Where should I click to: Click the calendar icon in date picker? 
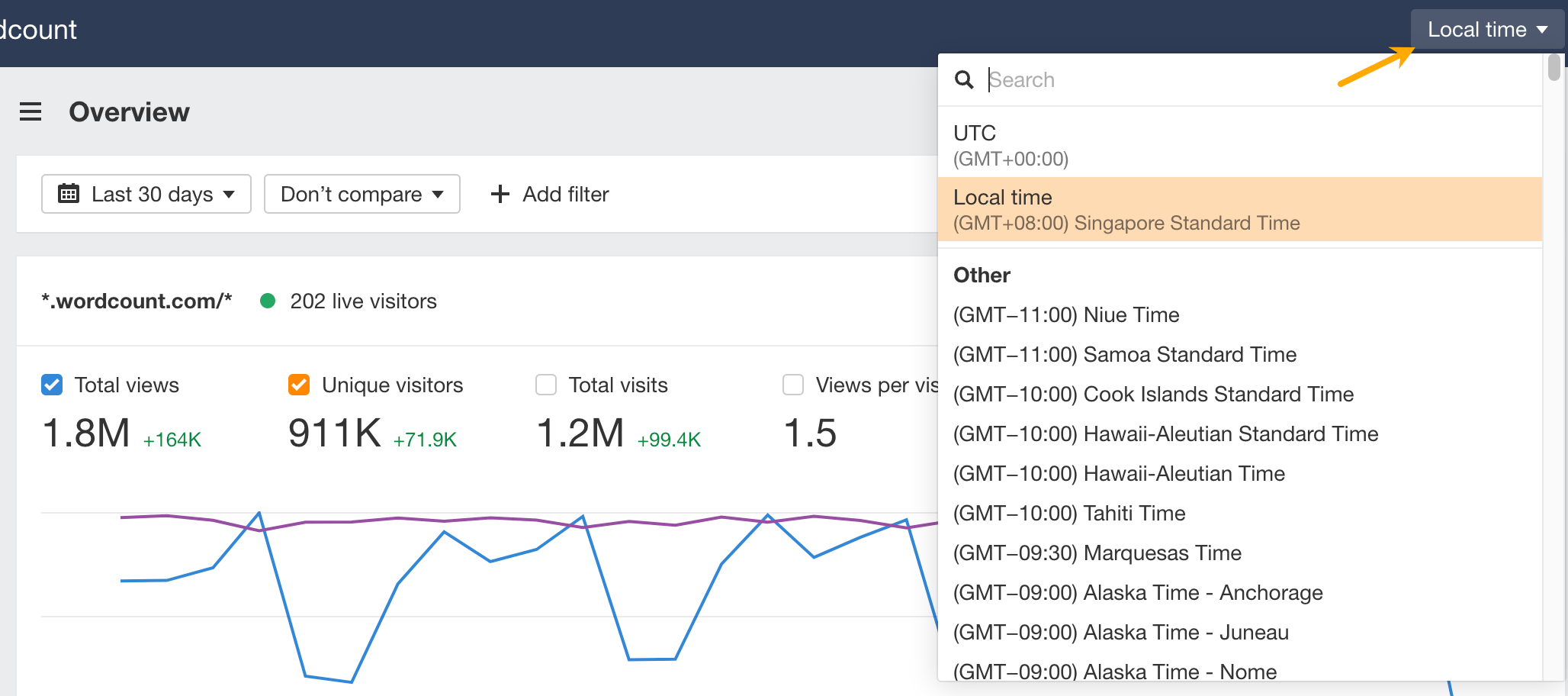(69, 194)
